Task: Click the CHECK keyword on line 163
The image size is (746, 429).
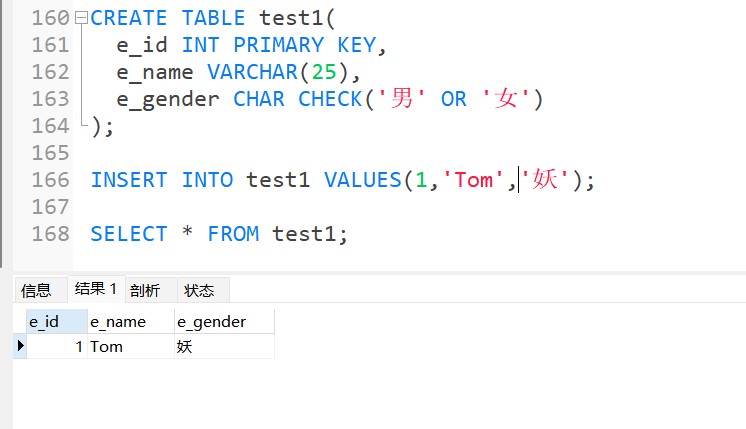Action: point(330,99)
